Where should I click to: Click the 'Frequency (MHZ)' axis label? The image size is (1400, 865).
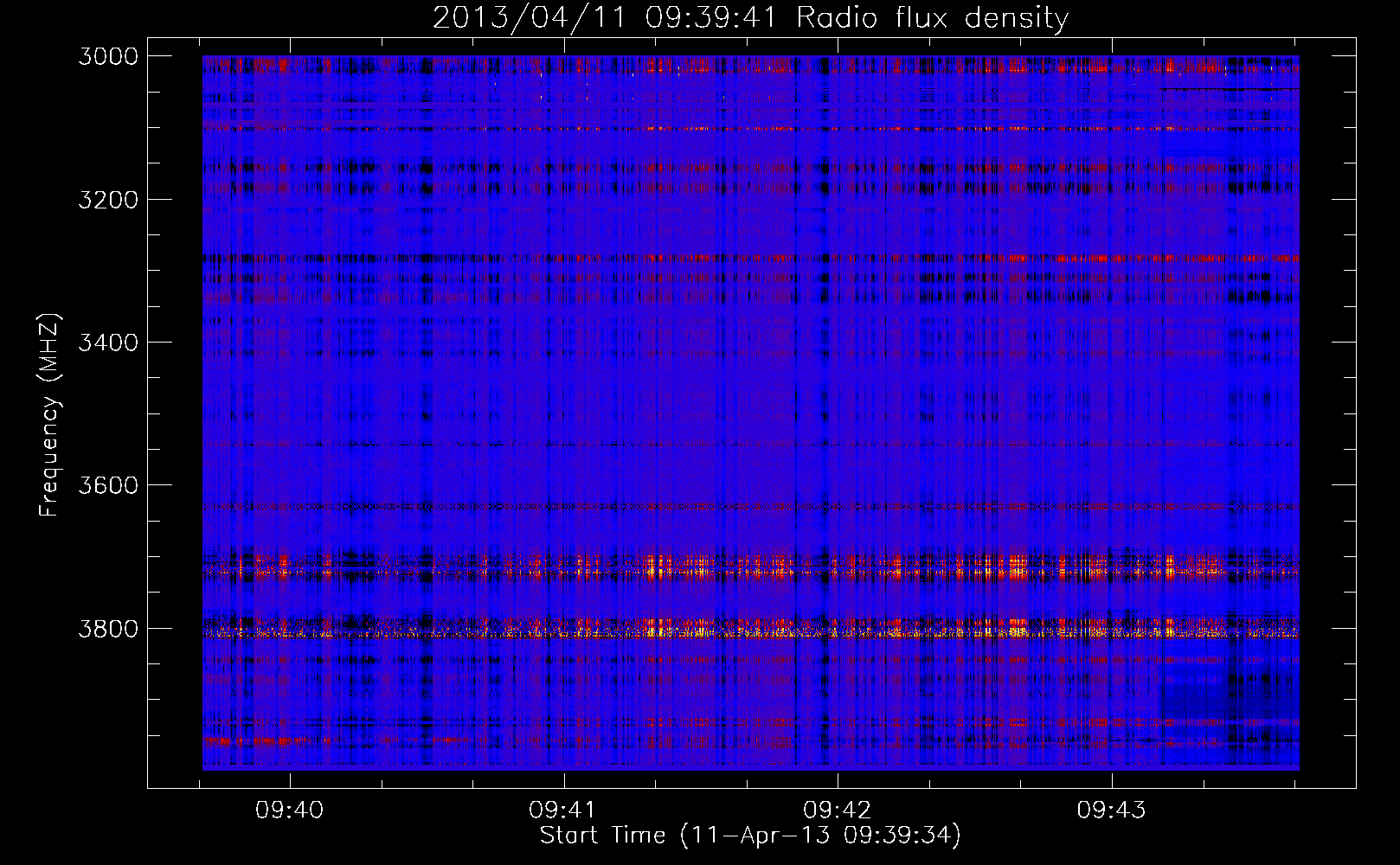(x=48, y=415)
